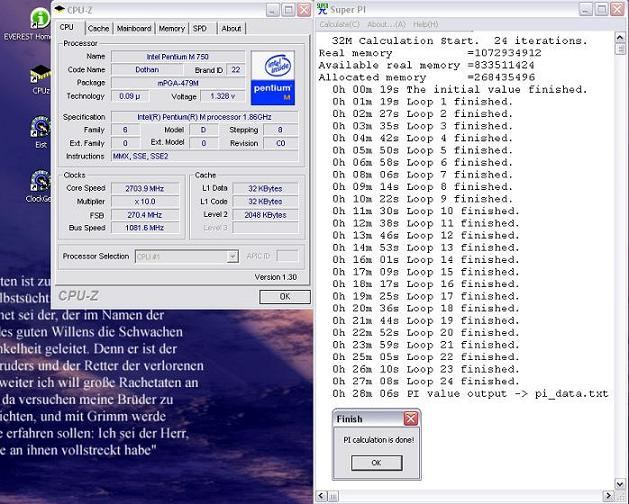Open the Mainboard tab
The width and height of the screenshot is (629, 504).
(134, 28)
